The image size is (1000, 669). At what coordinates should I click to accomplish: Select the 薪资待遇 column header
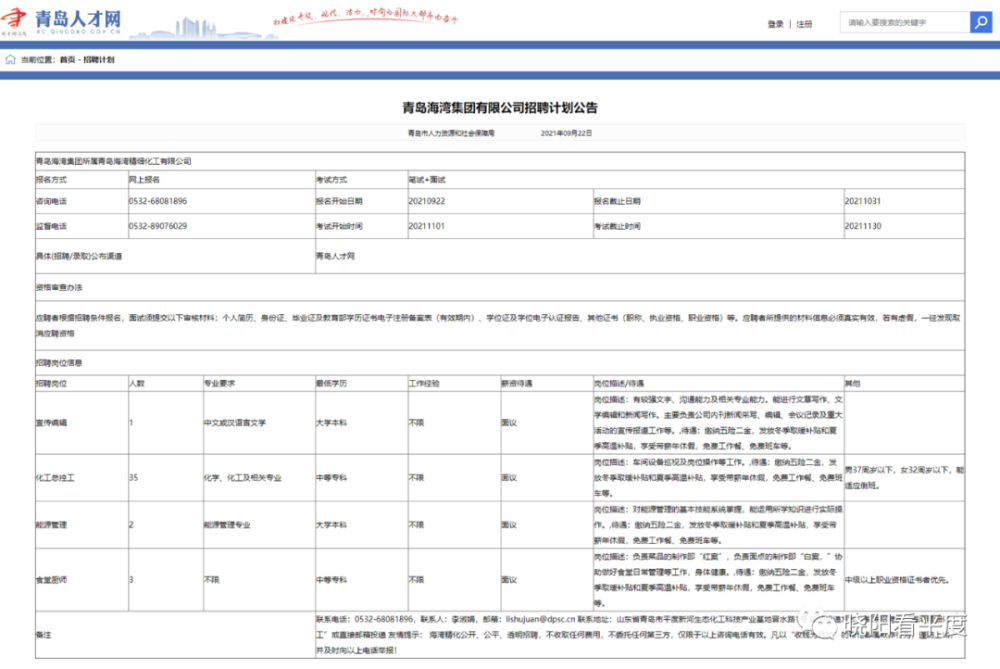pyautogui.click(x=547, y=383)
